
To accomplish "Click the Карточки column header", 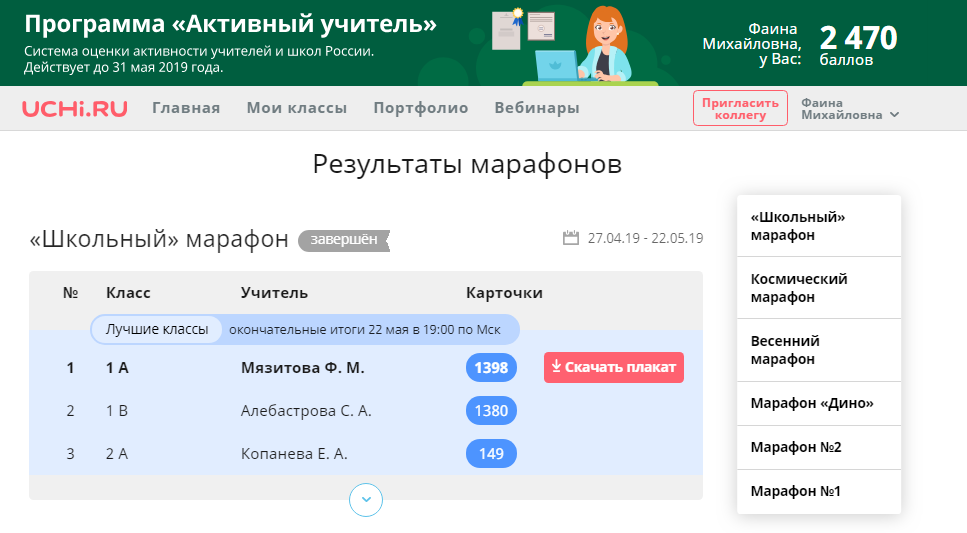I will pos(504,293).
